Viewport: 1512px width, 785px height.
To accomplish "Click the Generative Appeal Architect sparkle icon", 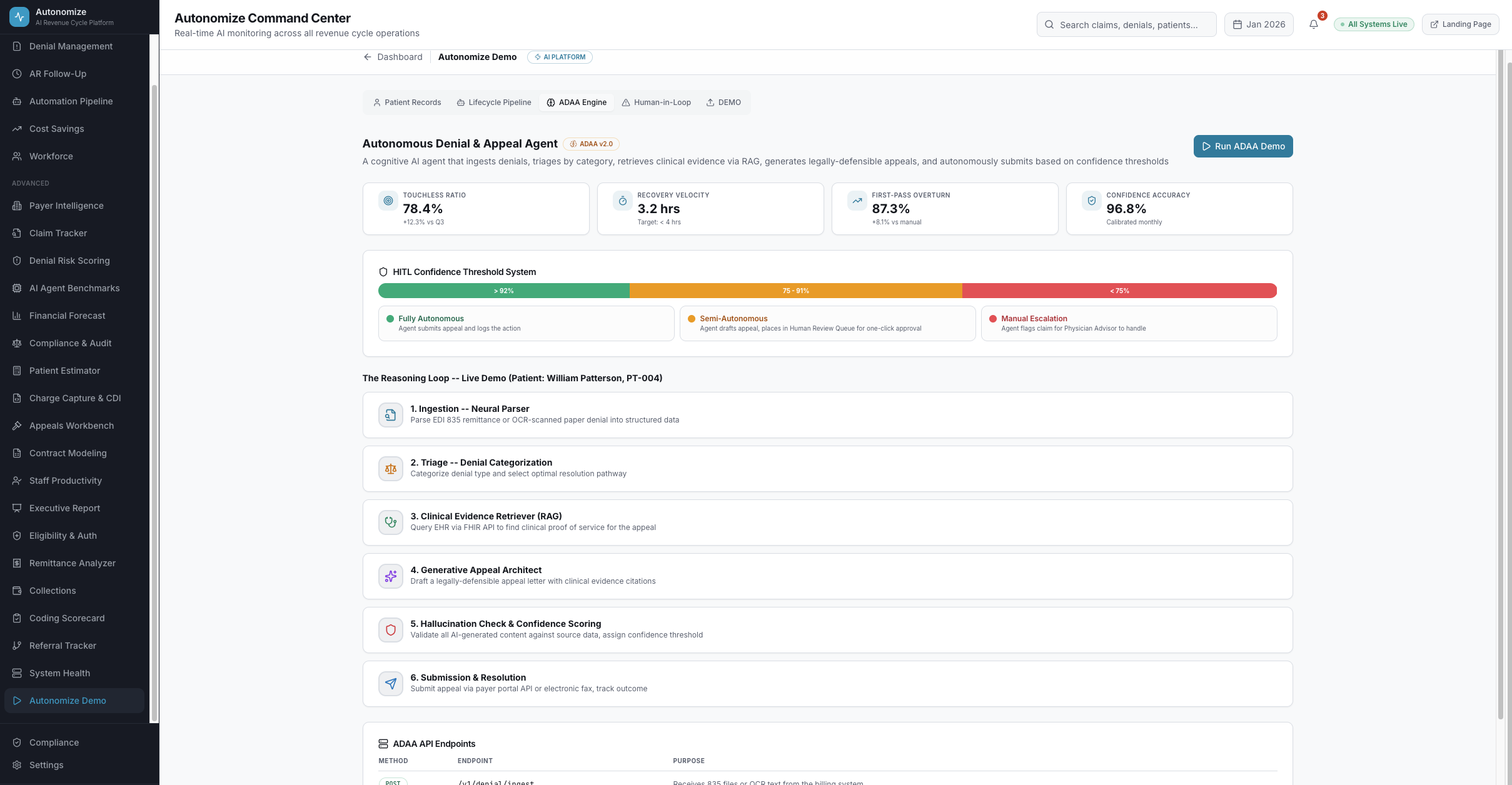I will [x=390, y=576].
